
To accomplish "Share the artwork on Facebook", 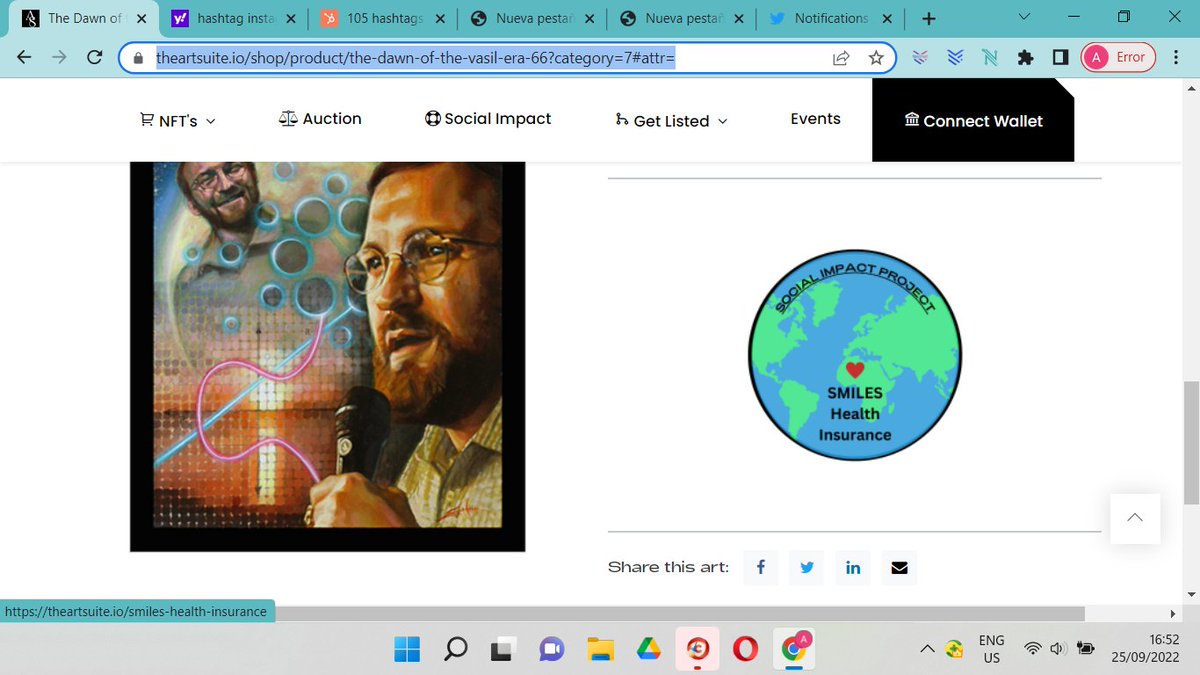I will click(760, 567).
